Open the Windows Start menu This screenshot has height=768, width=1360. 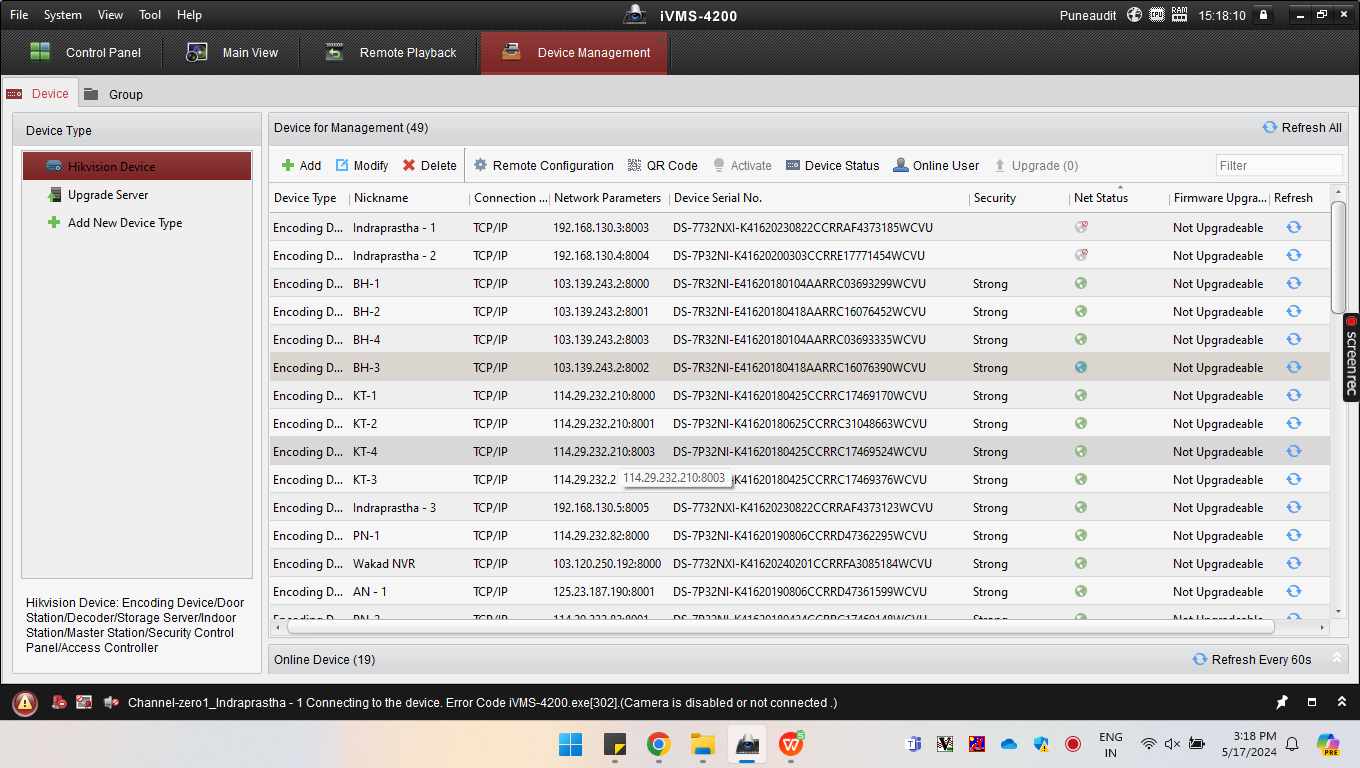[x=570, y=744]
